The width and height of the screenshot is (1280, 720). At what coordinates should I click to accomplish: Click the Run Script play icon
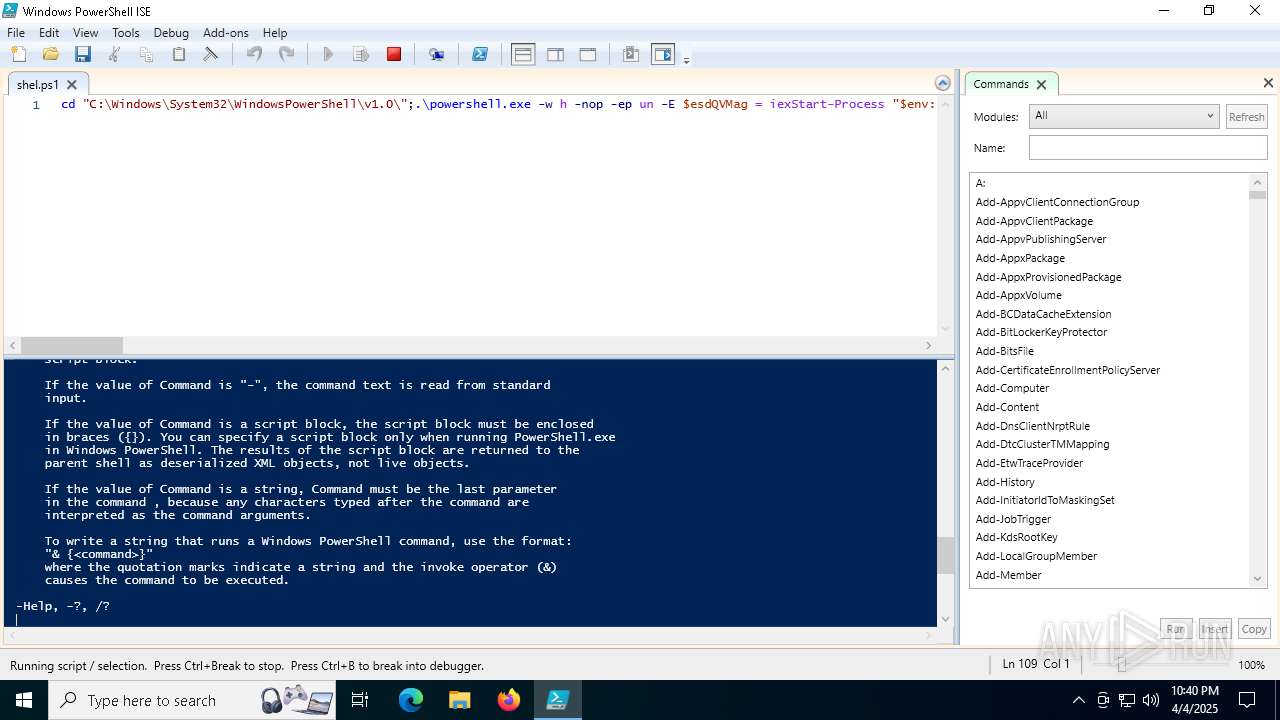(x=328, y=54)
